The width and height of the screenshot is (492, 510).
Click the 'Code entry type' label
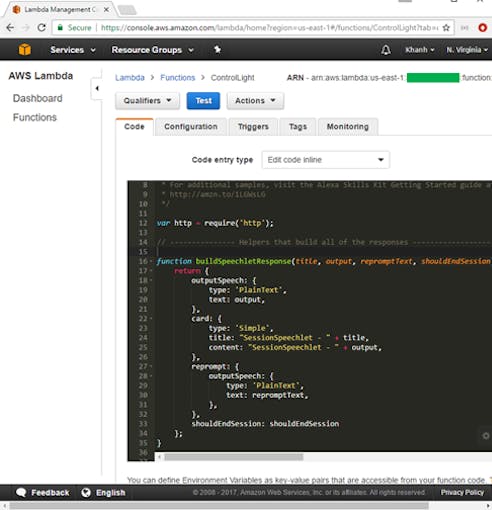click(x=222, y=160)
